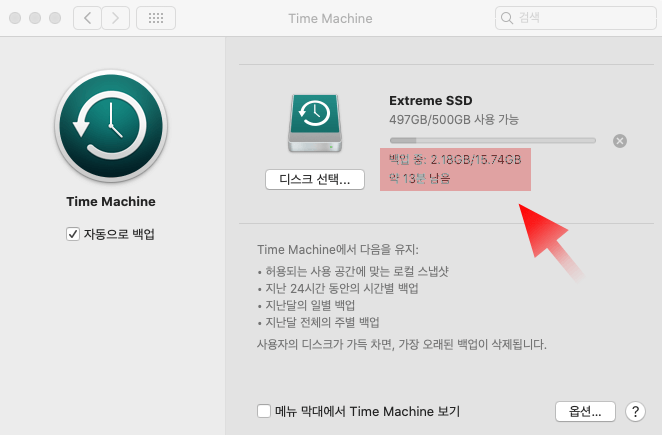Click 허용되는 사용 공간에 맞는 로컬 스냅샷 line
This screenshot has width=662, height=435.
(x=357, y=271)
